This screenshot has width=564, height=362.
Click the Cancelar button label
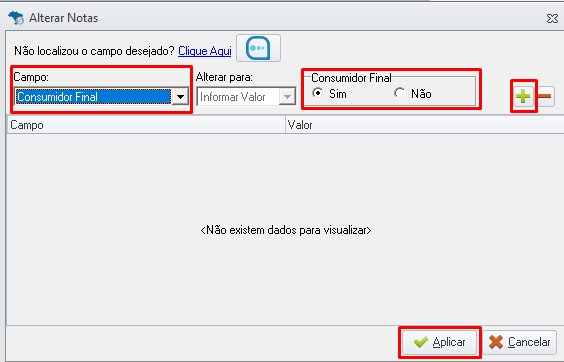tap(529, 342)
